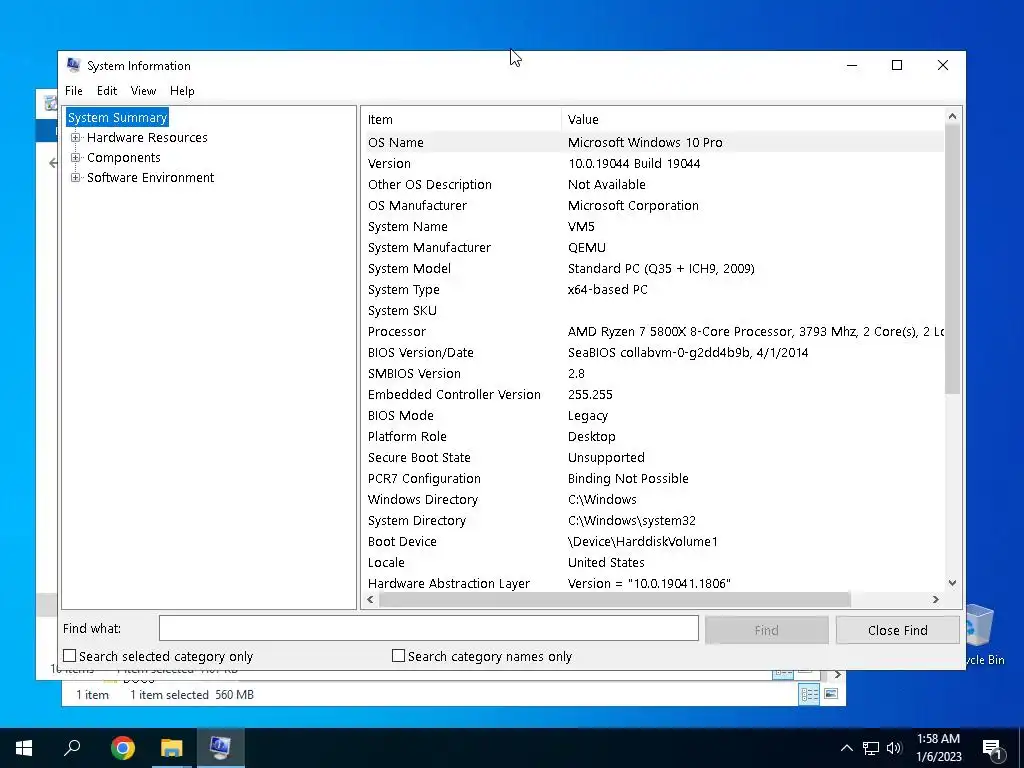Open the taskbar clock and date
This screenshot has width=1024, height=768.
tap(938, 748)
